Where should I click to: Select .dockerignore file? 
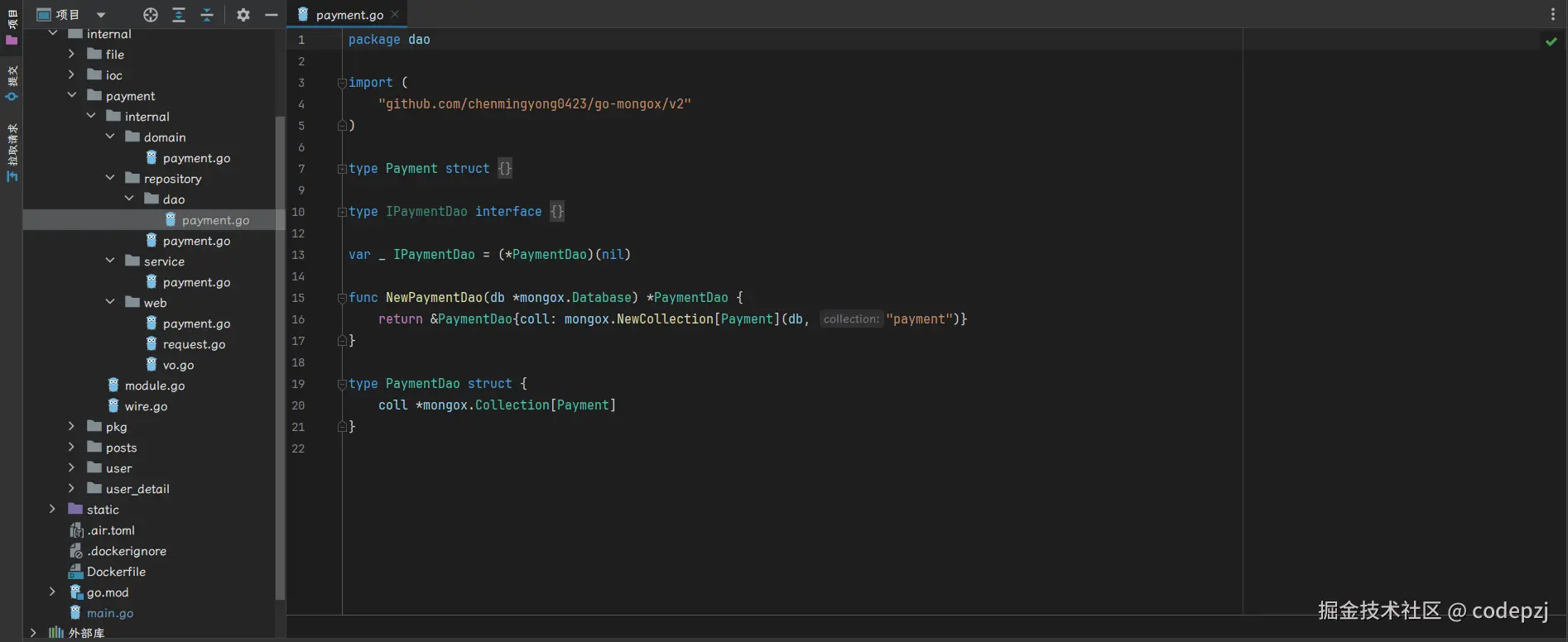pos(127,551)
